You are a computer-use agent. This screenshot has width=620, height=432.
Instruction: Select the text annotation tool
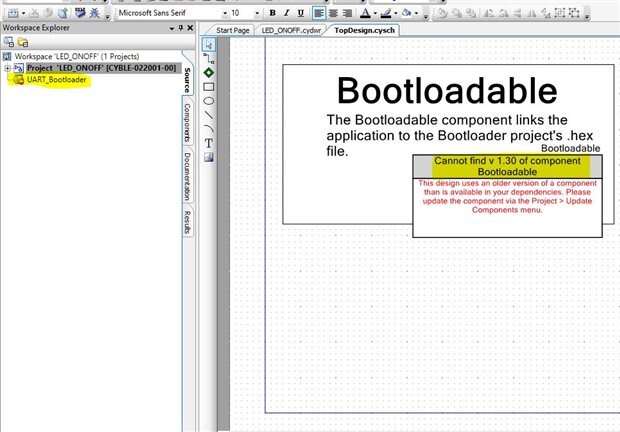pos(209,142)
